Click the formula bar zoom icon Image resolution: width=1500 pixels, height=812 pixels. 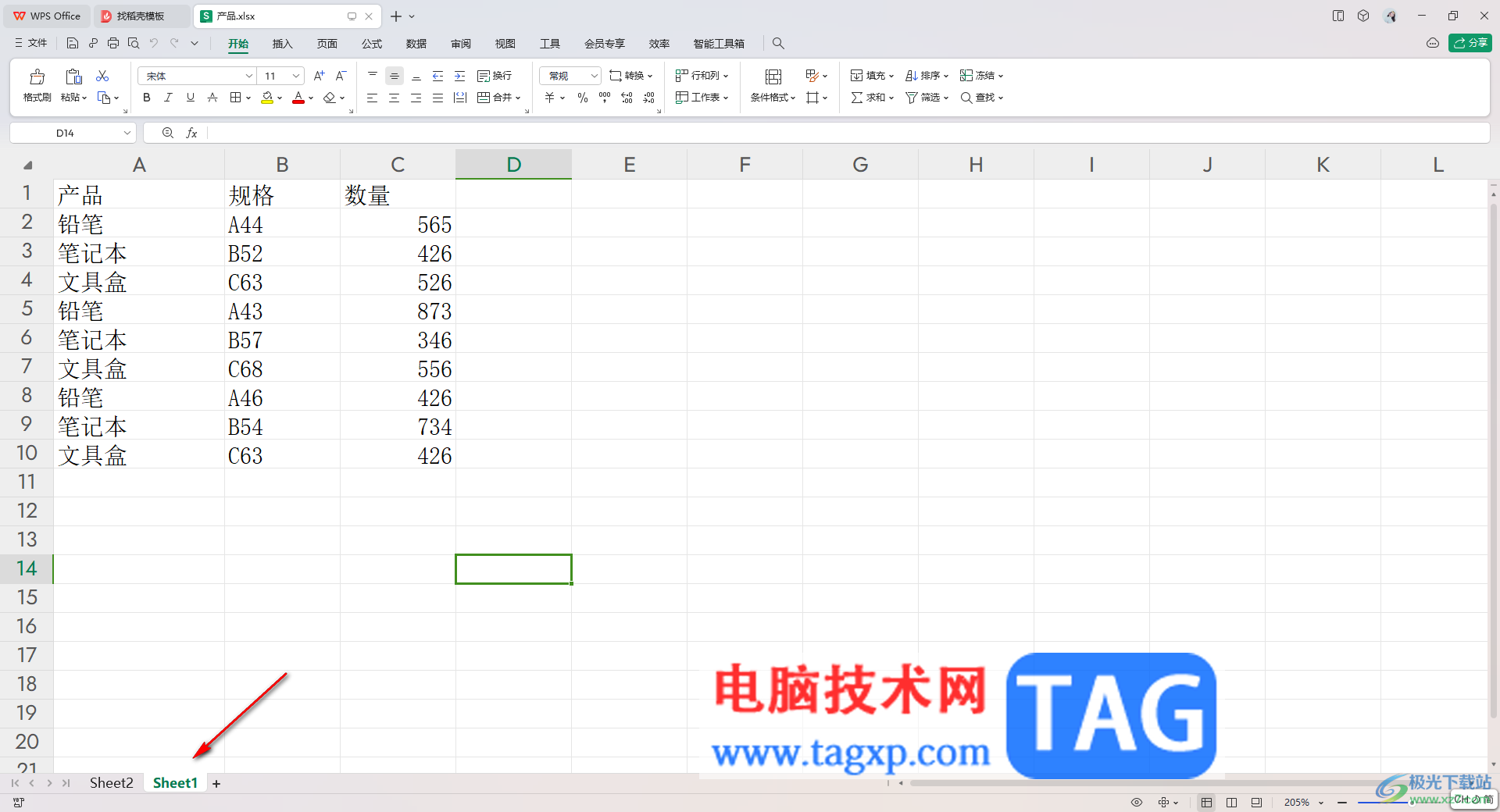(168, 134)
